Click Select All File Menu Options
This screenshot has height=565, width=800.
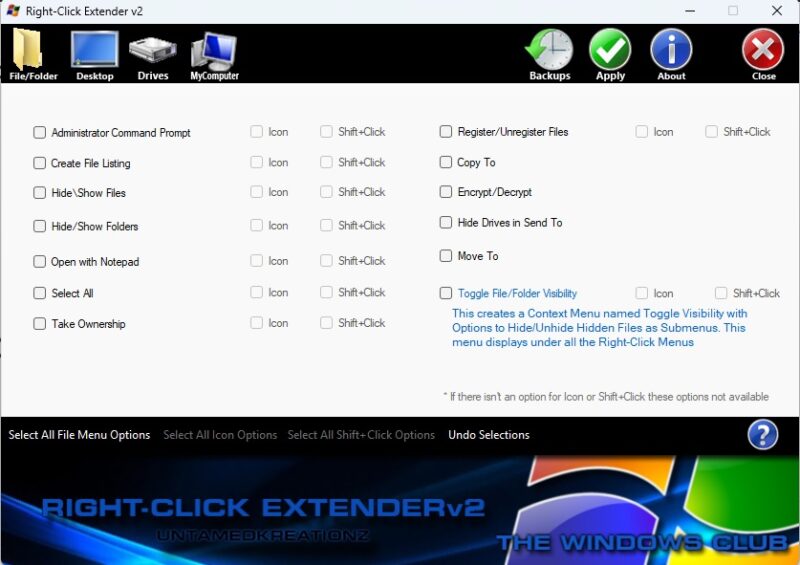[x=79, y=435]
